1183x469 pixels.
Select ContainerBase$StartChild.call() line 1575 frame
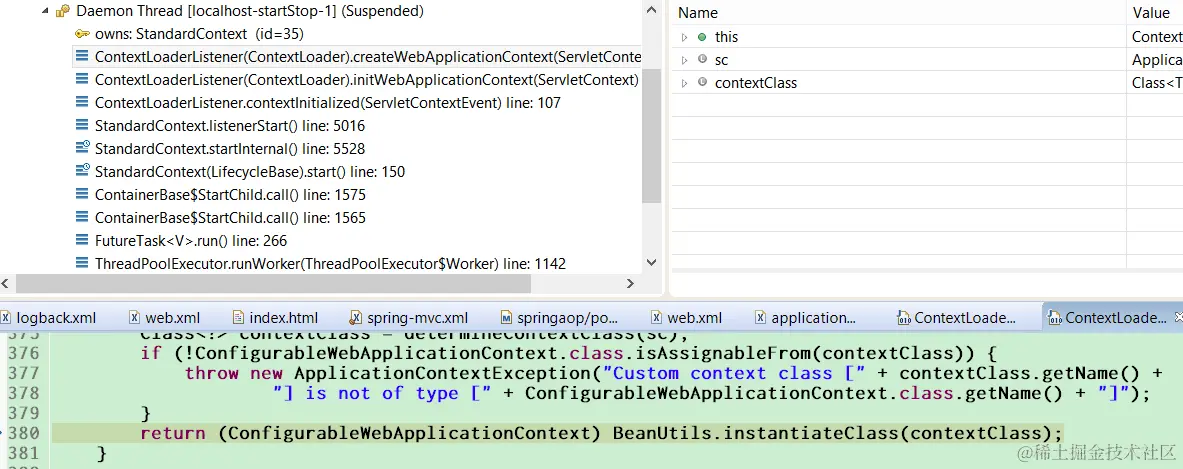[230, 195]
